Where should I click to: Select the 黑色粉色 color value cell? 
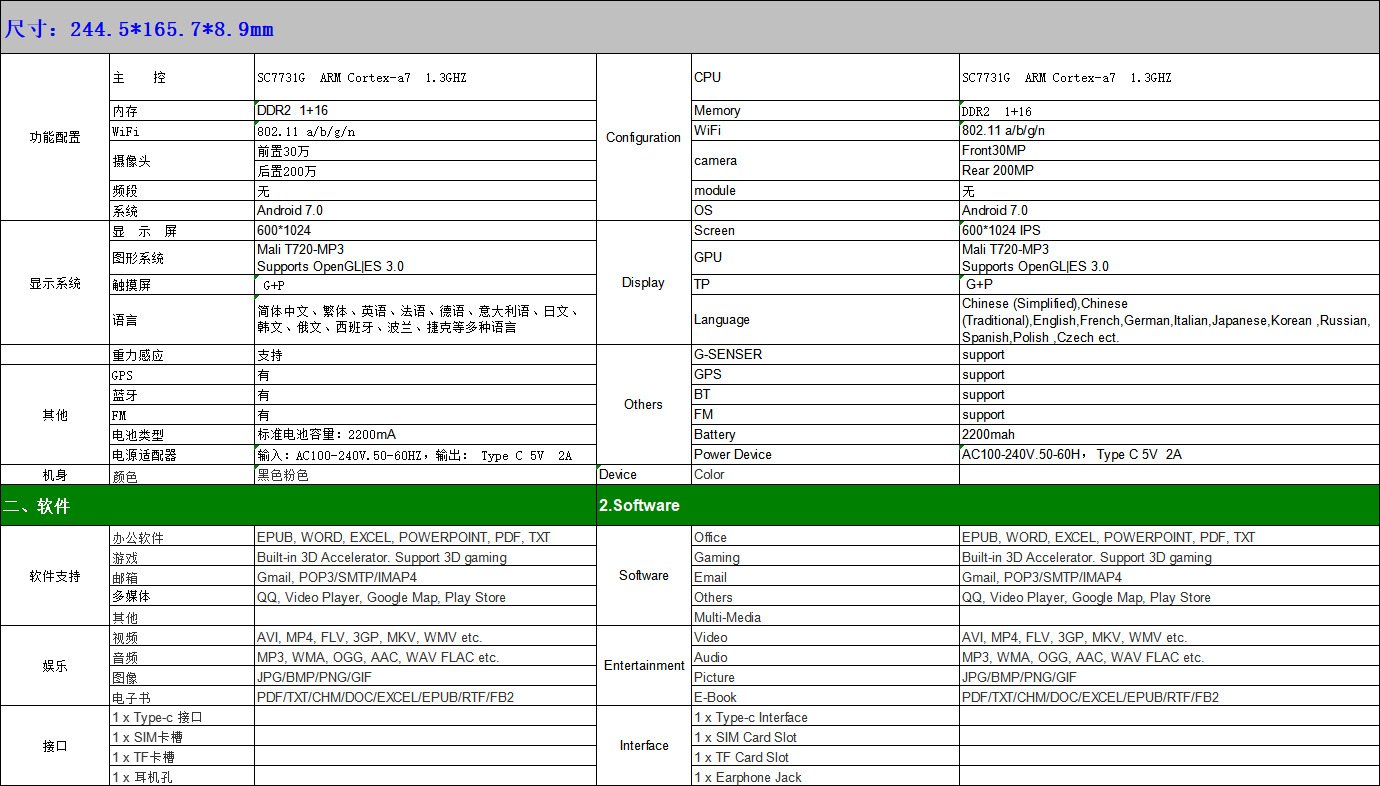tap(425, 475)
